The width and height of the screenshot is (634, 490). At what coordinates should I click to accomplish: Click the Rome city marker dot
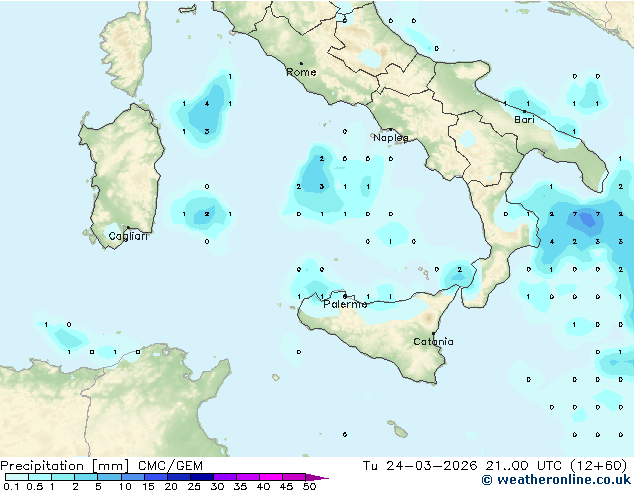301,63
